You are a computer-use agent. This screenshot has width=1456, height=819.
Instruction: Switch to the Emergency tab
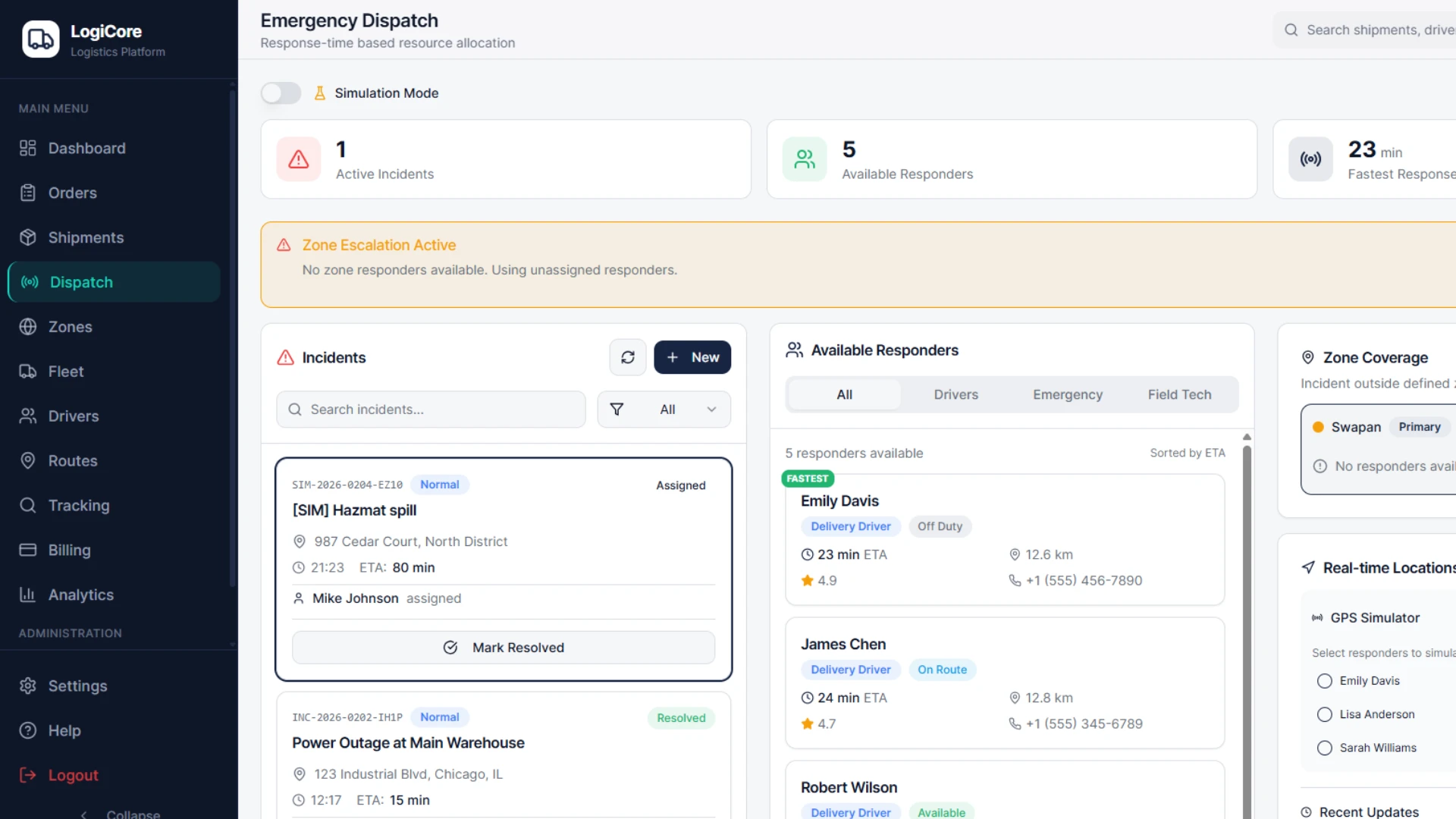[1068, 394]
